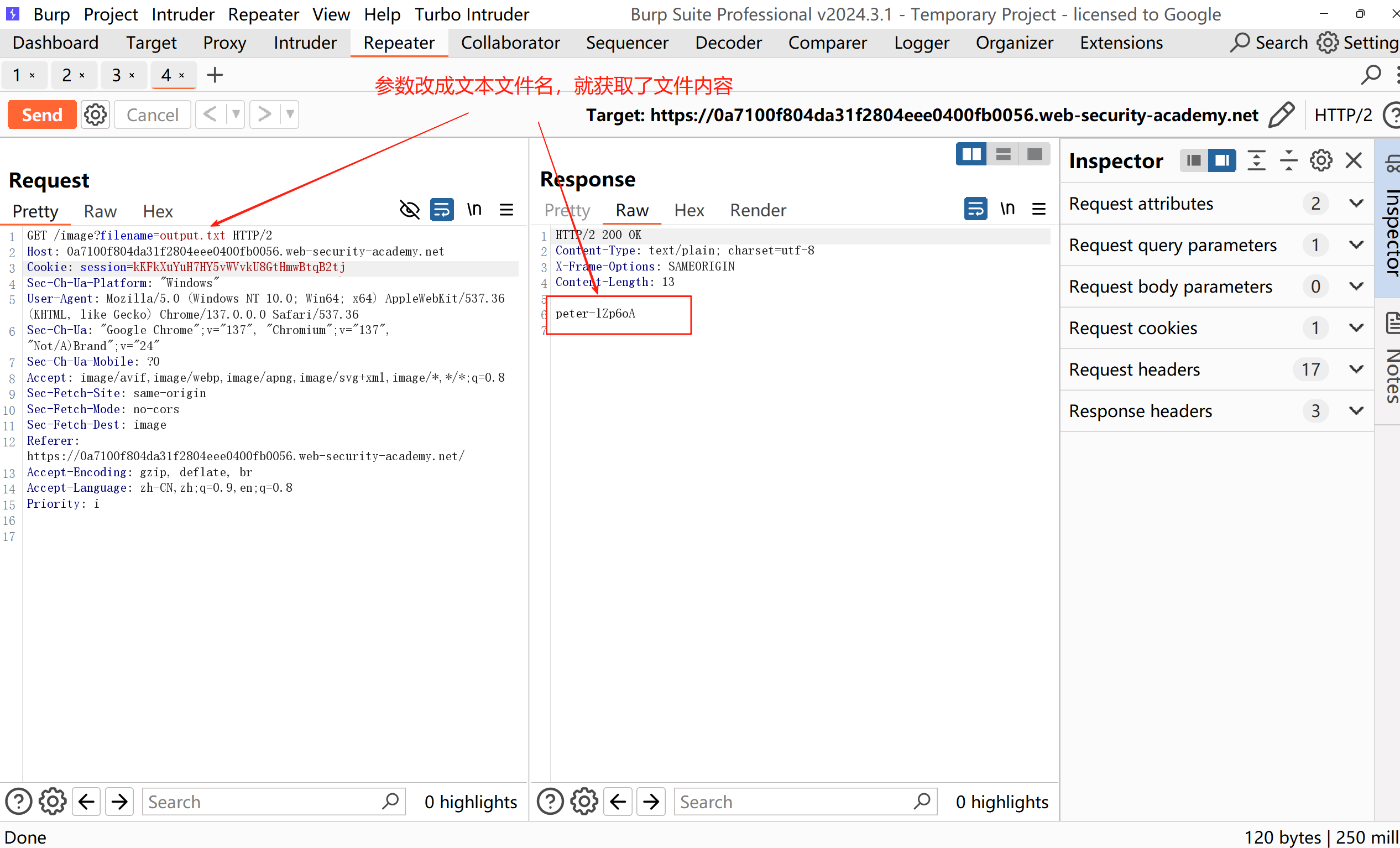The height and width of the screenshot is (848, 1400).
Task: Click the pencil icon to edit target
Action: [x=1281, y=115]
